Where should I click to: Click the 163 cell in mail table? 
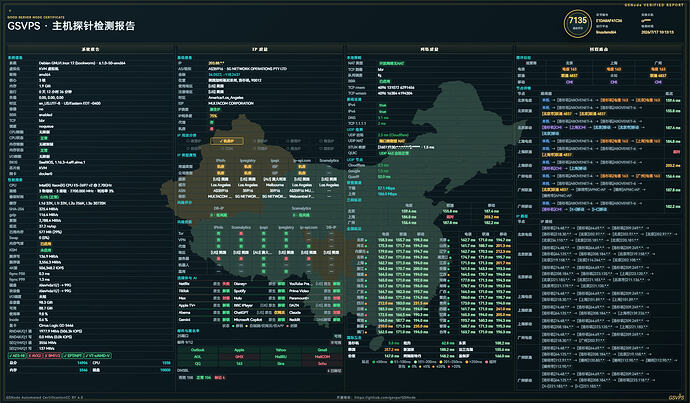(239, 363)
